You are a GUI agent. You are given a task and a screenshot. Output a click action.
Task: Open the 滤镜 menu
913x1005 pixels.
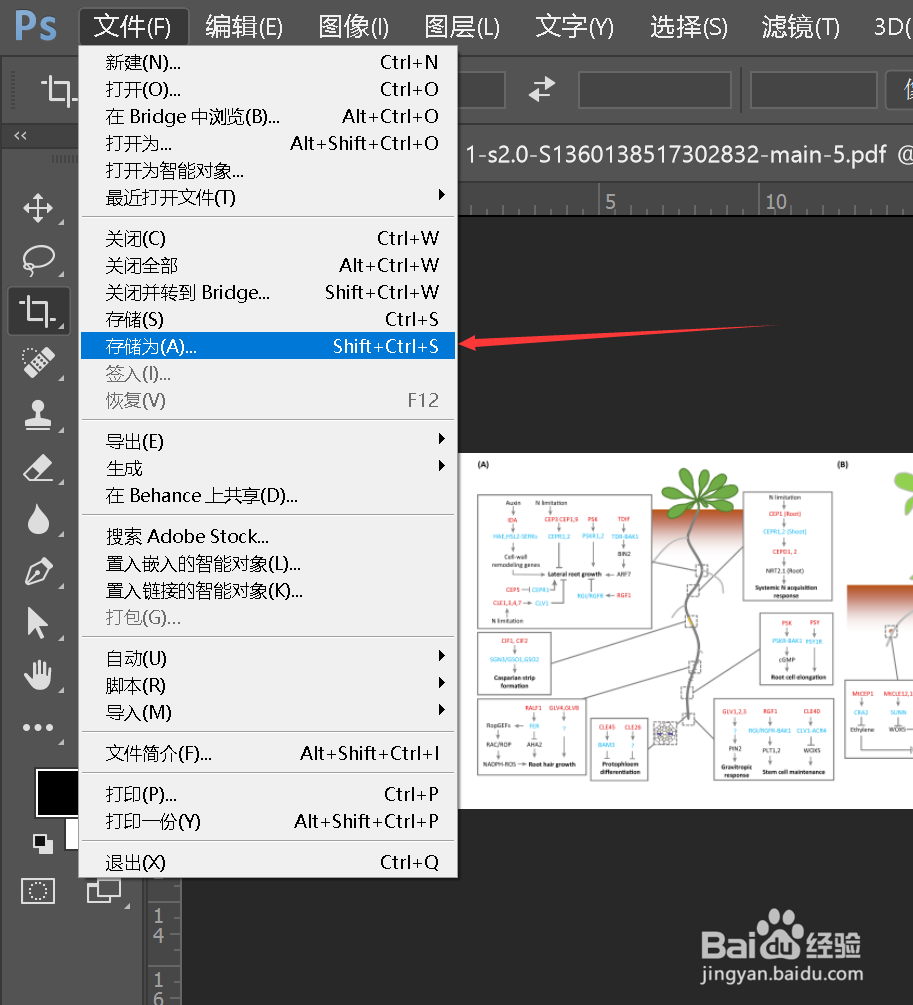tap(799, 27)
